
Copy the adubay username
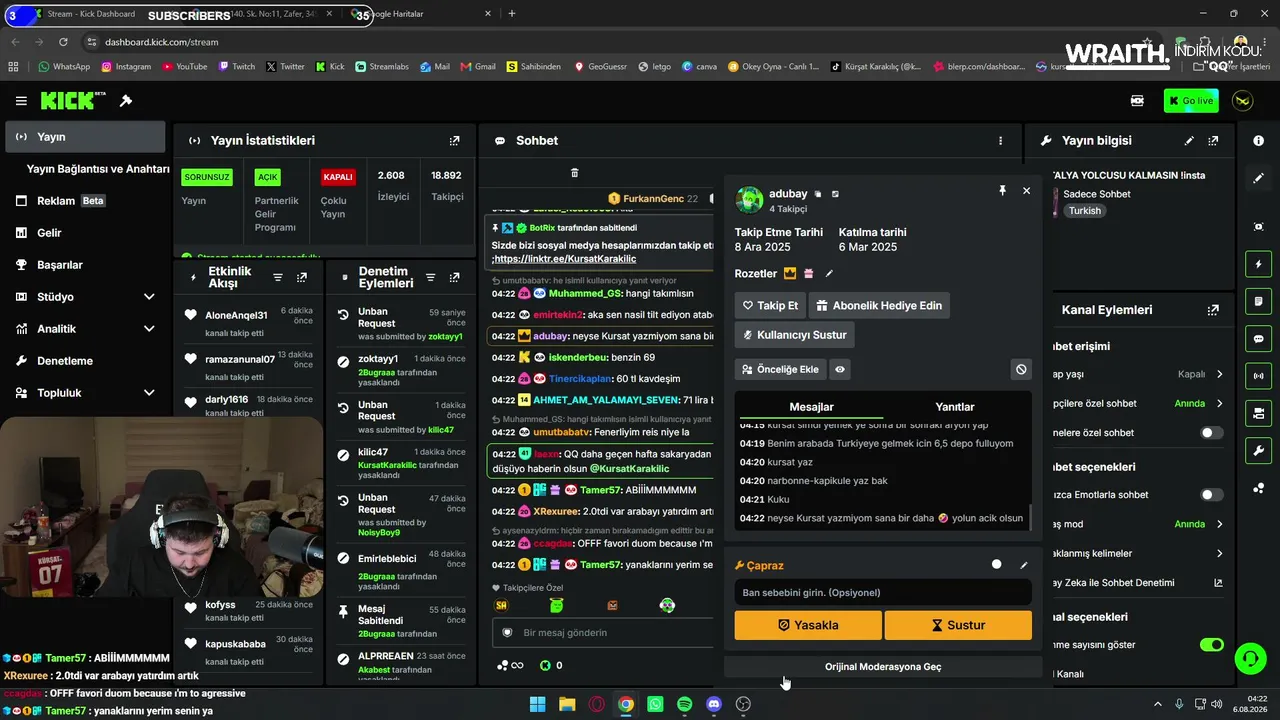coord(818,194)
